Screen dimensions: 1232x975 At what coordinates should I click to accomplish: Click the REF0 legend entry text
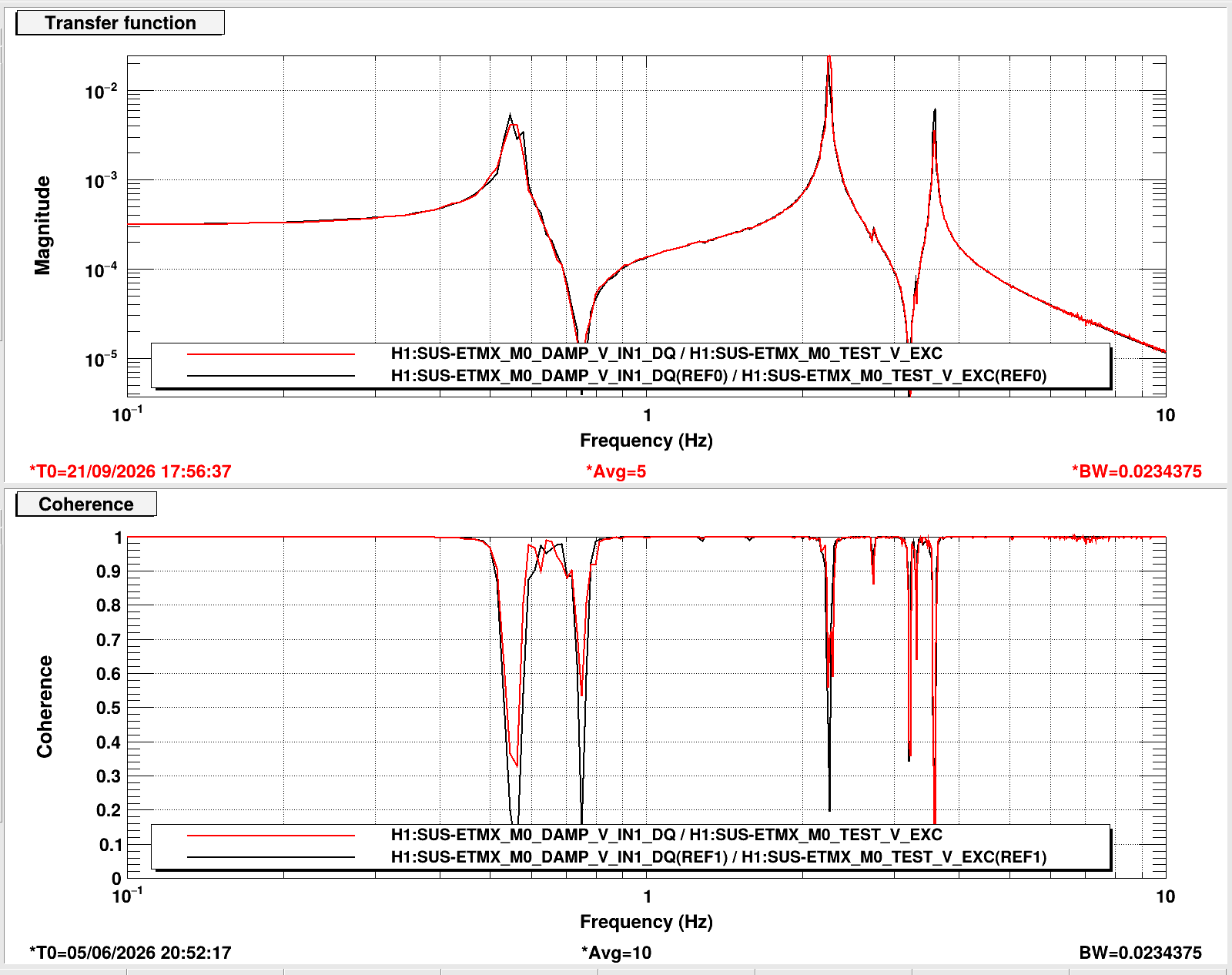[718, 376]
